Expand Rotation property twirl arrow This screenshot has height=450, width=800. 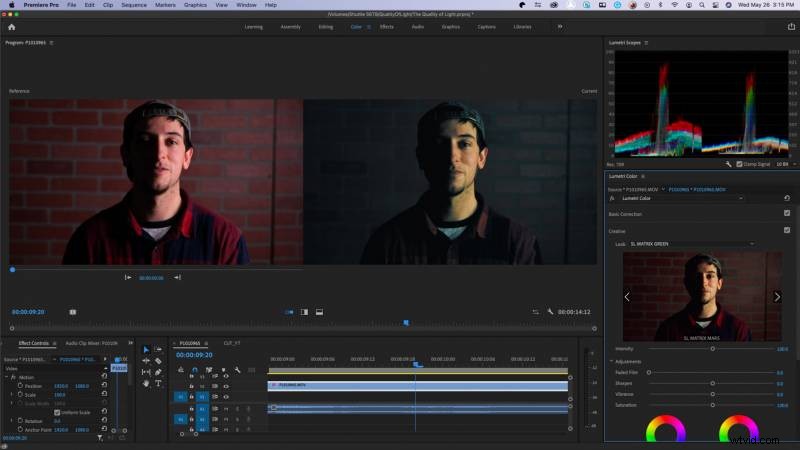(x=12, y=421)
